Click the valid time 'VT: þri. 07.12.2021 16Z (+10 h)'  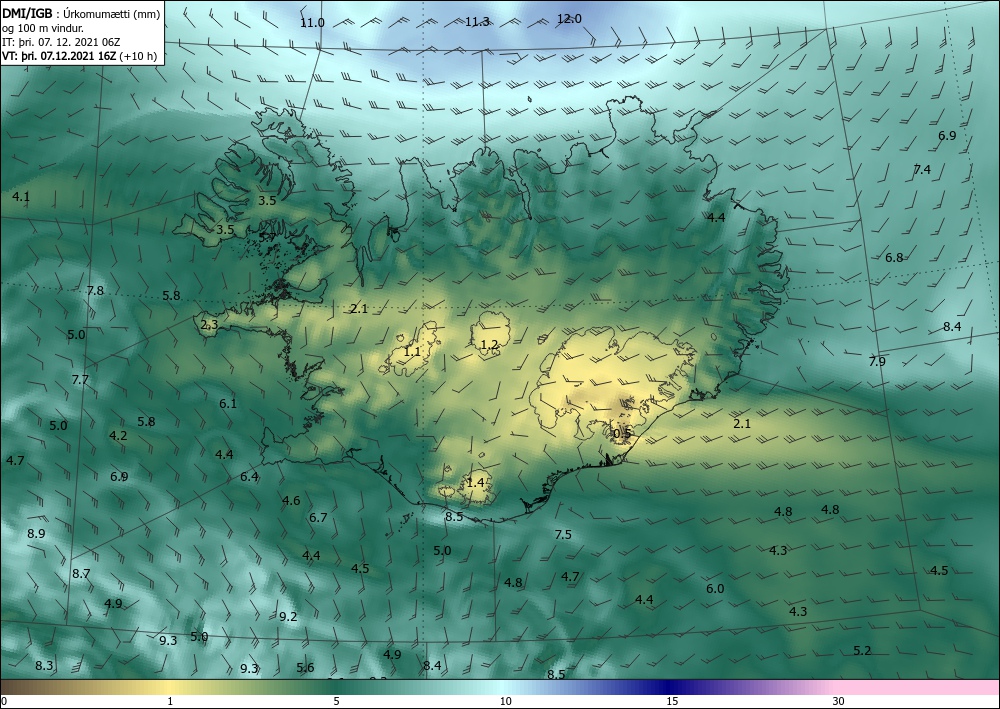pos(79,56)
